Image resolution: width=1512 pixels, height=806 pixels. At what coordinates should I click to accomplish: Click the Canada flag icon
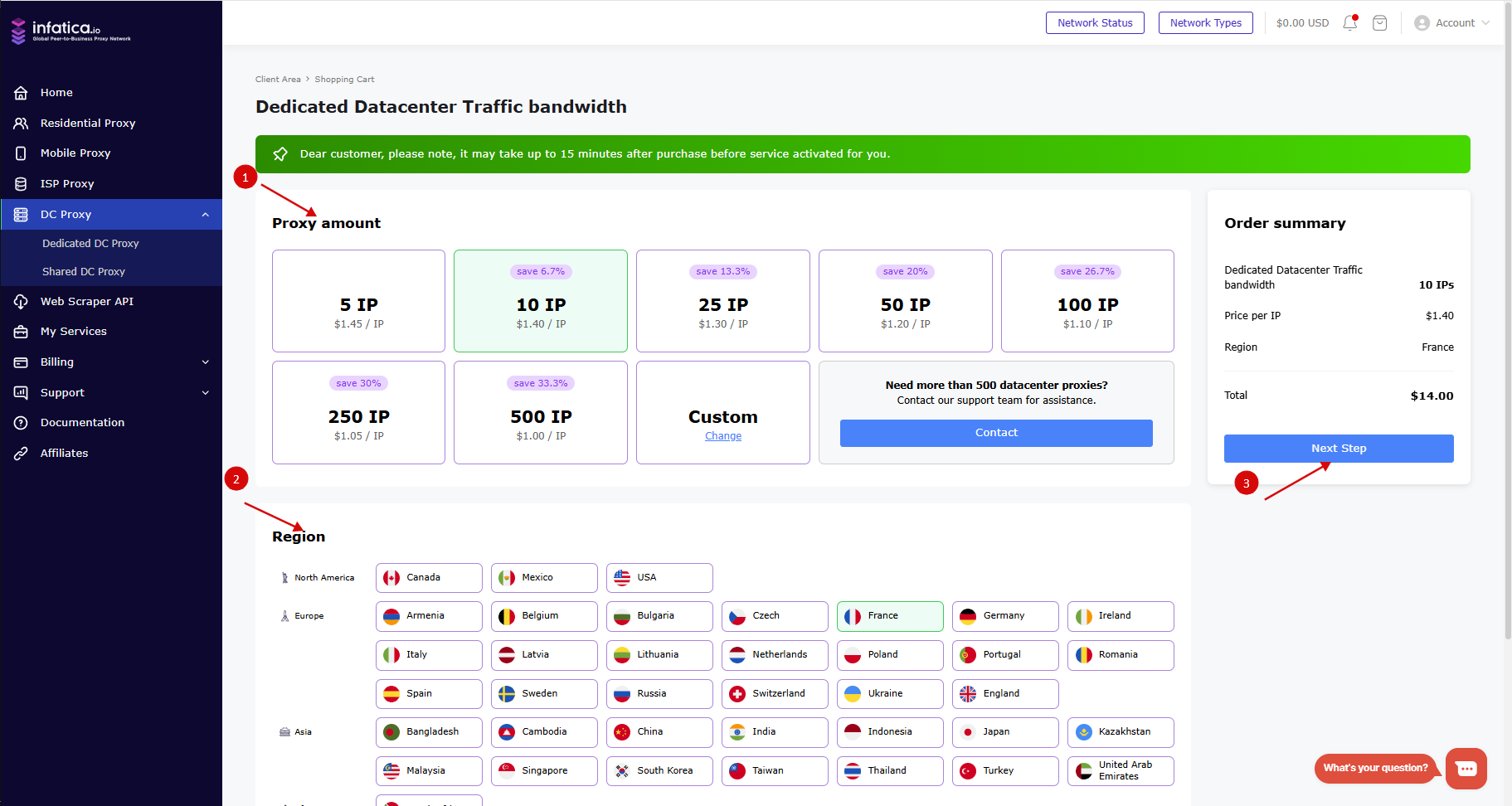click(x=391, y=578)
